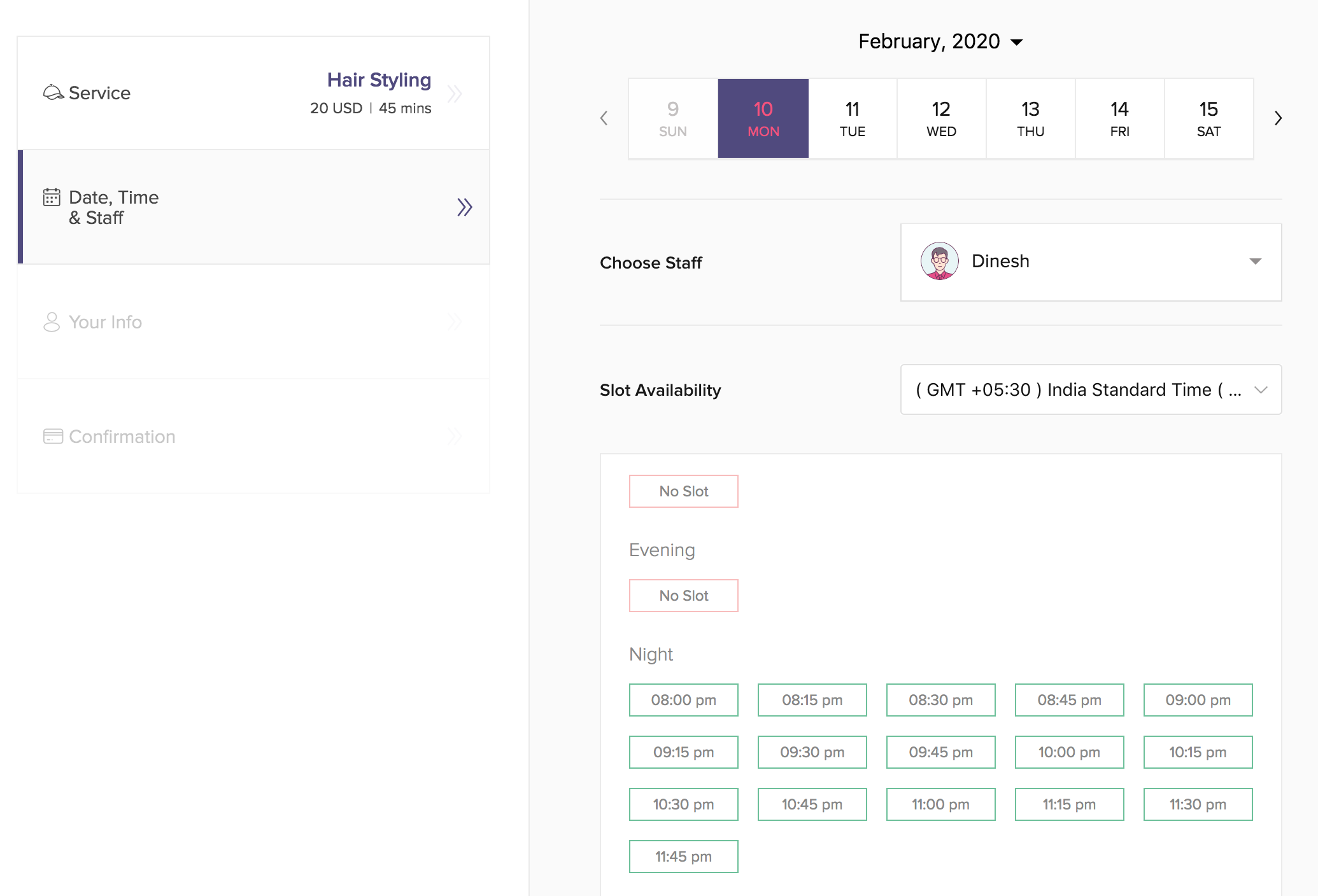Pick the 08:00 pm time slot

pyautogui.click(x=683, y=700)
